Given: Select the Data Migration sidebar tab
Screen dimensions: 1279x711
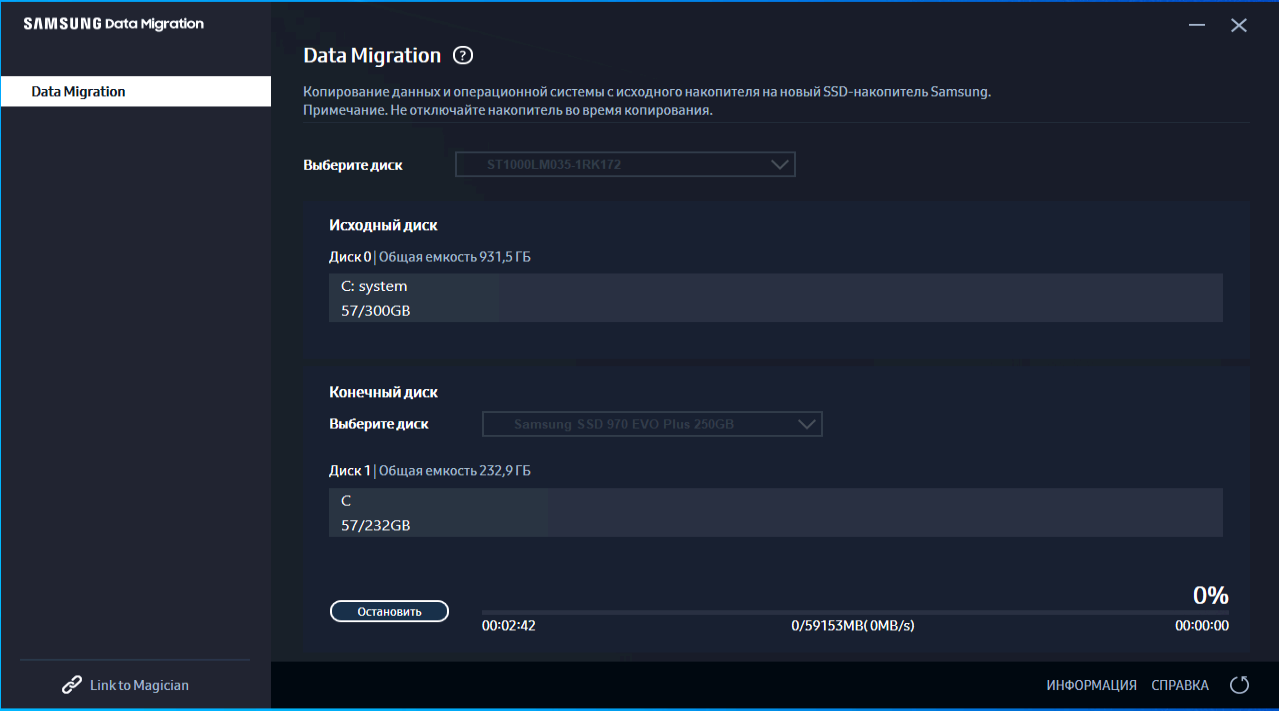Looking at the screenshot, I should [x=136, y=91].
